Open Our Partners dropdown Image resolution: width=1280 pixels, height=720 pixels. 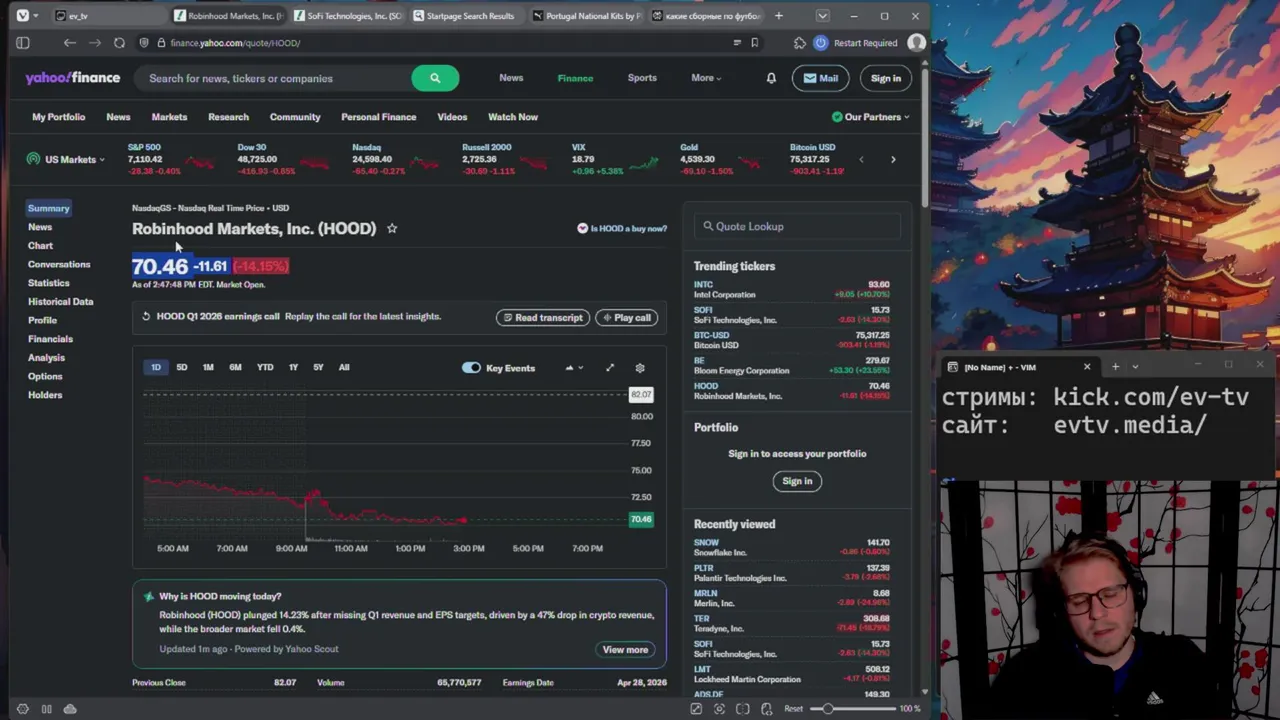(x=871, y=117)
